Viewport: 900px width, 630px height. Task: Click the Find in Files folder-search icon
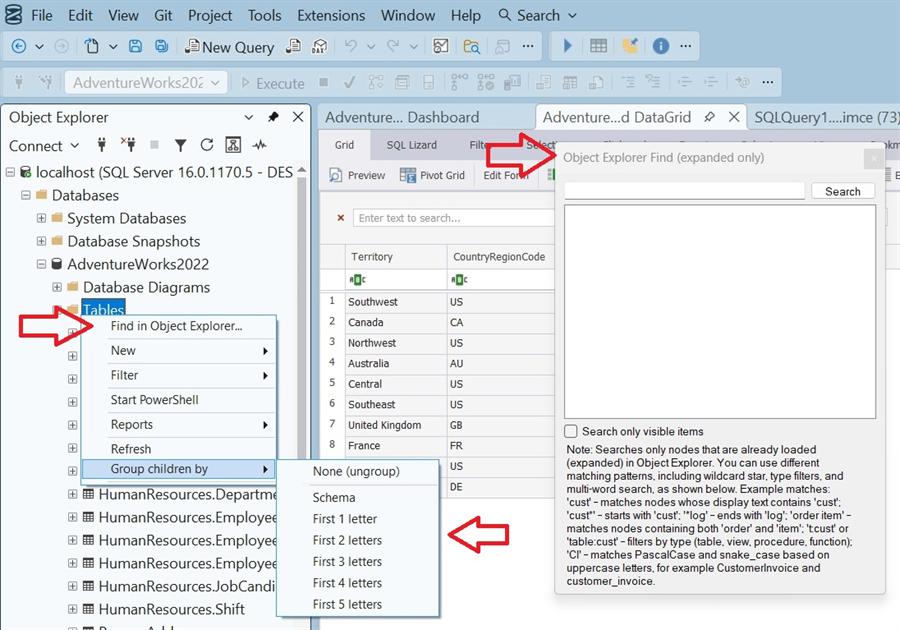point(471,46)
